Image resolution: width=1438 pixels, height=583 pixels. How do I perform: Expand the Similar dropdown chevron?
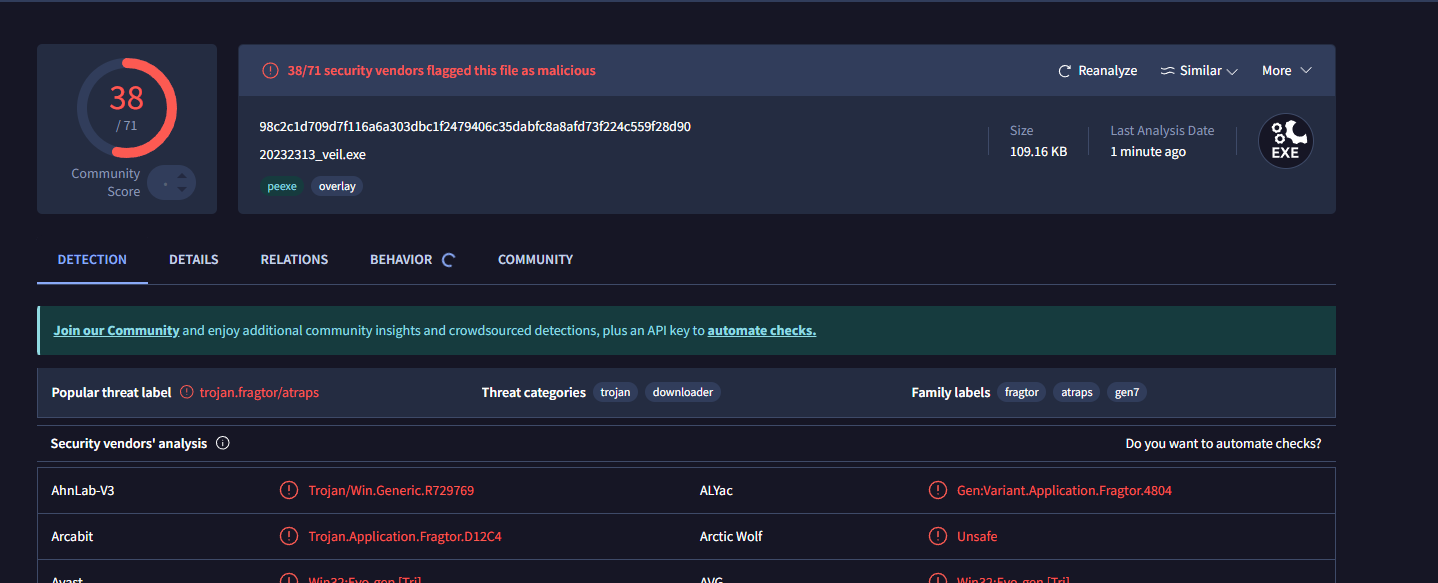click(1232, 72)
